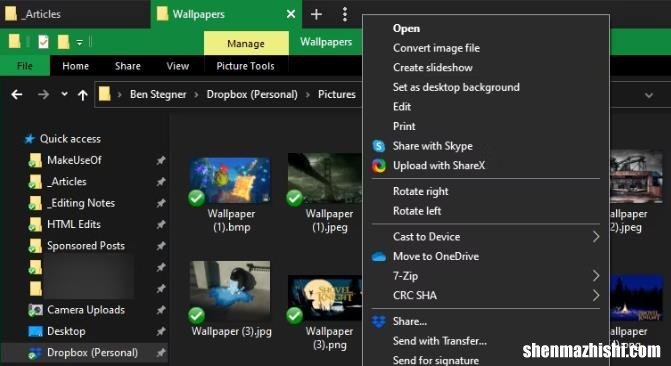This screenshot has height=366, width=671.
Task: Select Dropbox (Personal) in the sidebar
Action: (x=92, y=353)
